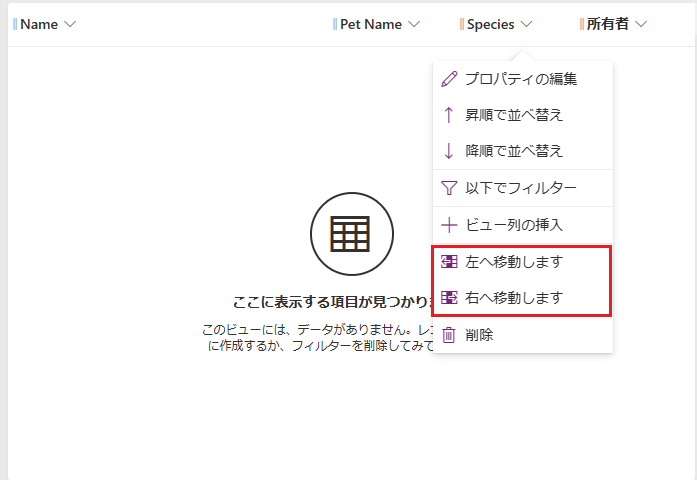This screenshot has width=697, height=480.
Task: Open the 所有者 column dropdown chevron
Action: tap(641, 24)
